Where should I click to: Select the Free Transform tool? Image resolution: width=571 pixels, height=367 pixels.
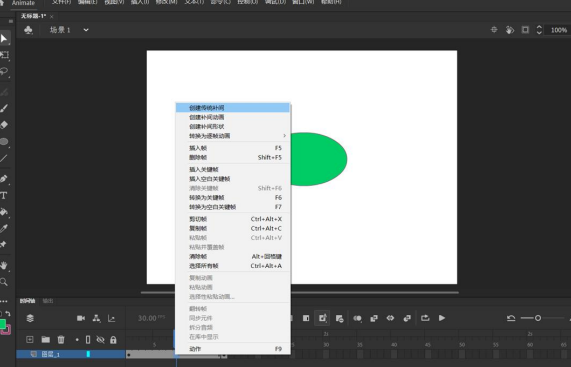4,55
